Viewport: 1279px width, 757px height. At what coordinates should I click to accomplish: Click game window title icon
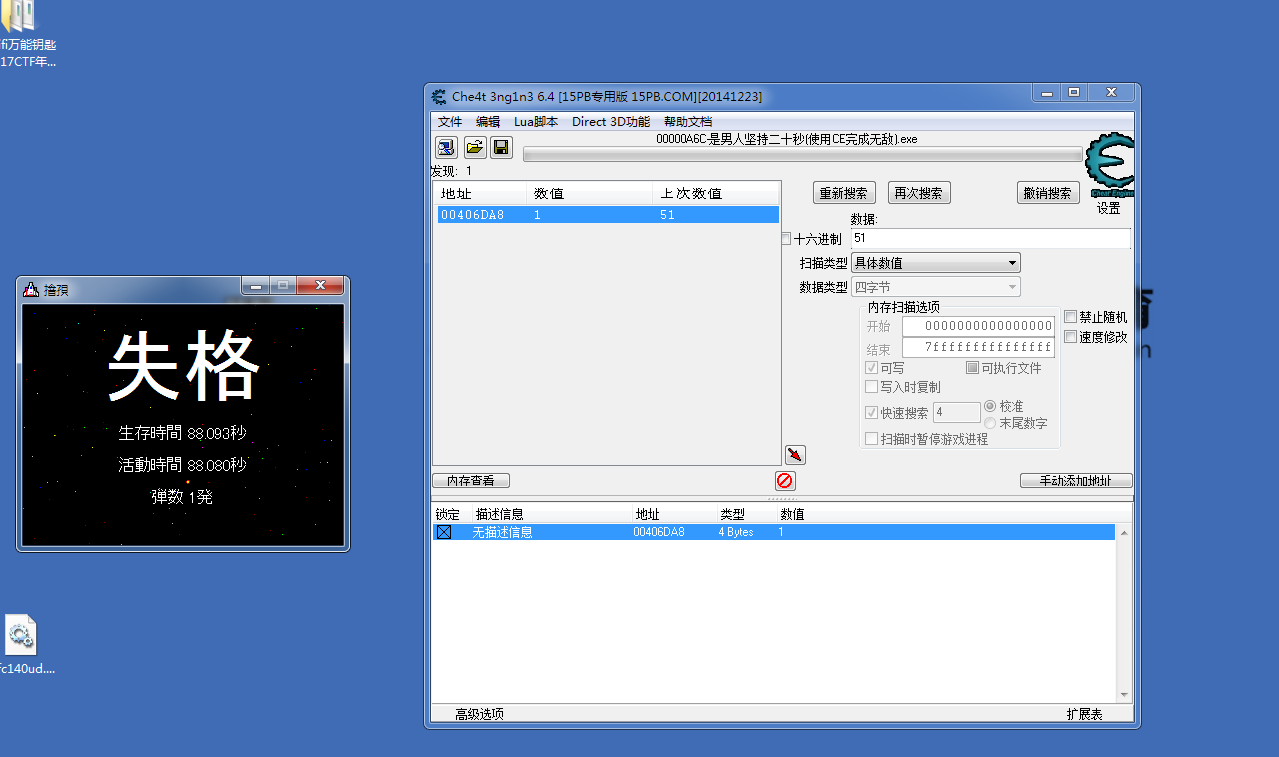(x=31, y=289)
